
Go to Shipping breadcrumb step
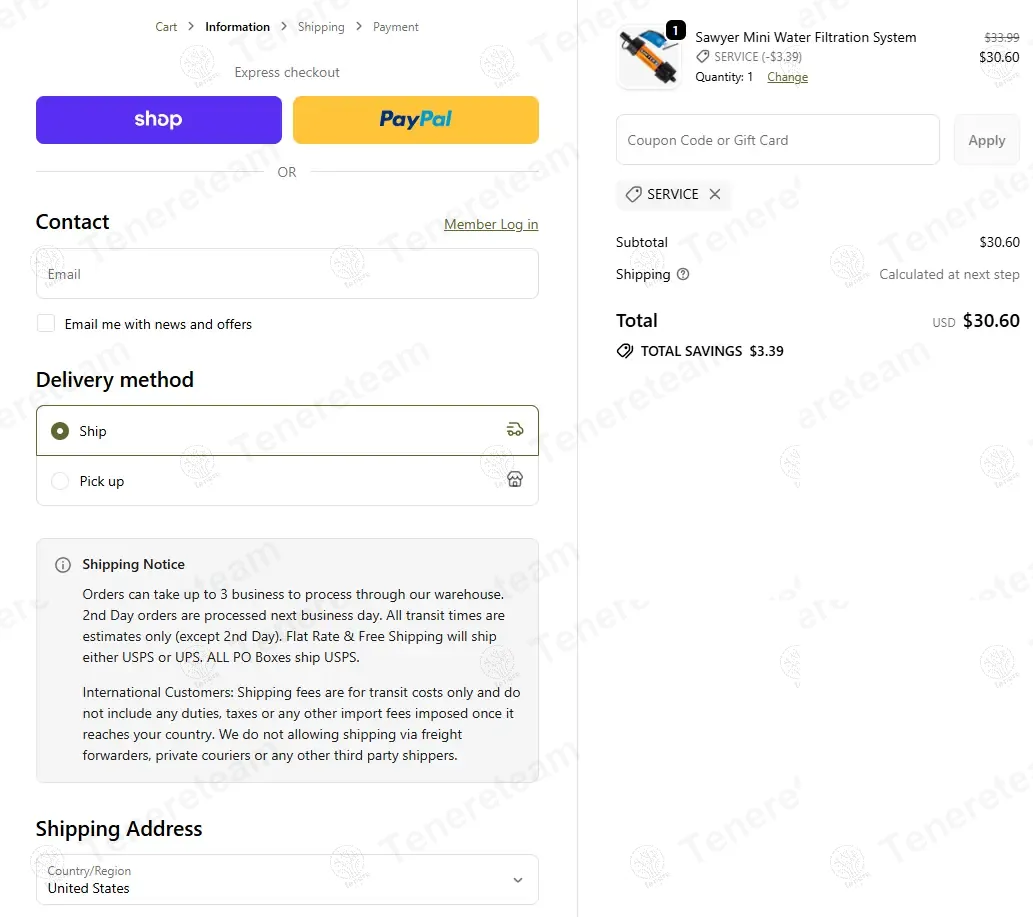tap(321, 27)
